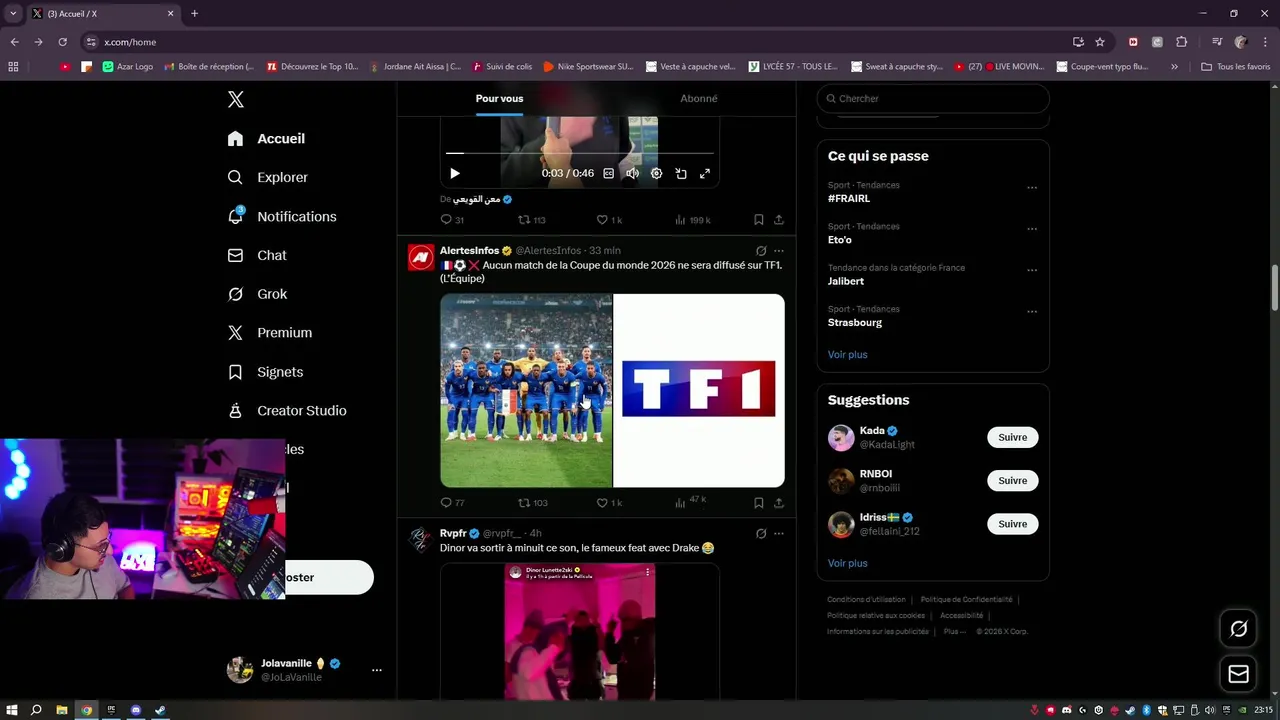Open Windows taskbar search

(x=36, y=710)
